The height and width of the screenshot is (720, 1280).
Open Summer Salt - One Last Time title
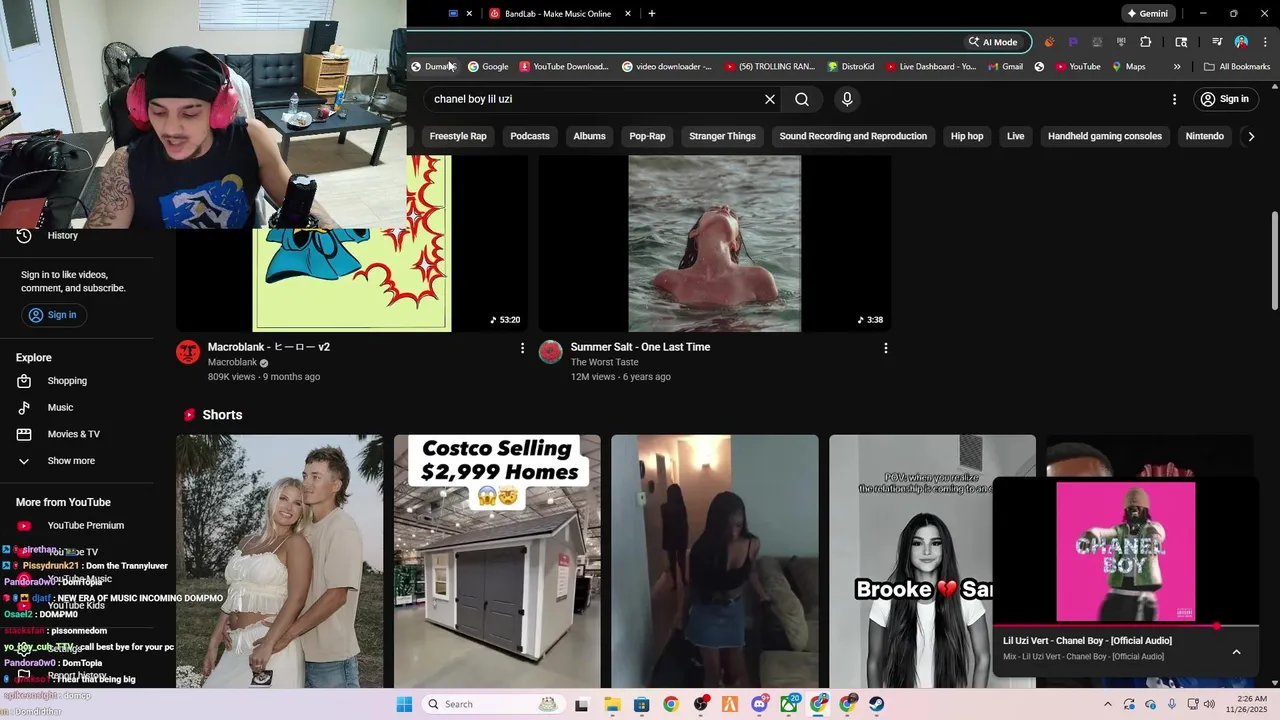[640, 347]
